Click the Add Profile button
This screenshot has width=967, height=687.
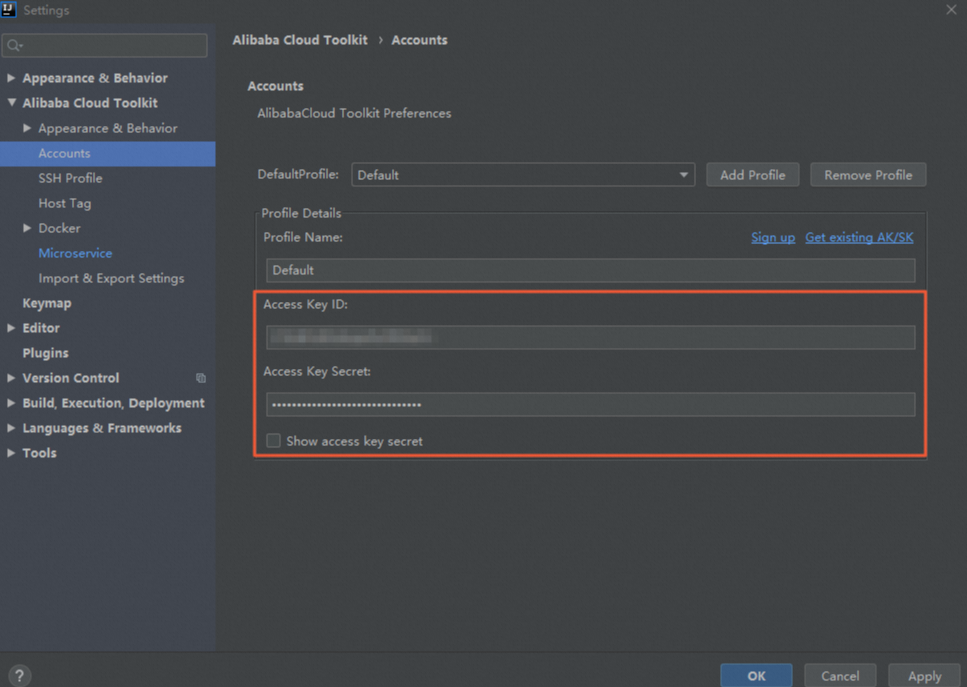(x=752, y=175)
